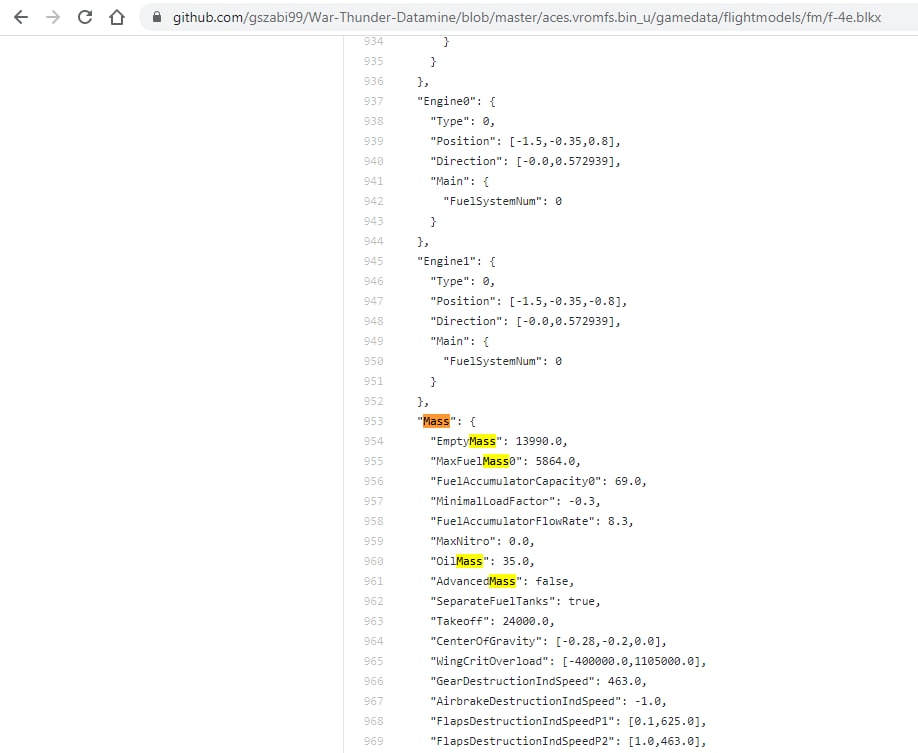Click "SeparateFuelTanks": true line
This screenshot has height=753, width=918.
(x=515, y=601)
